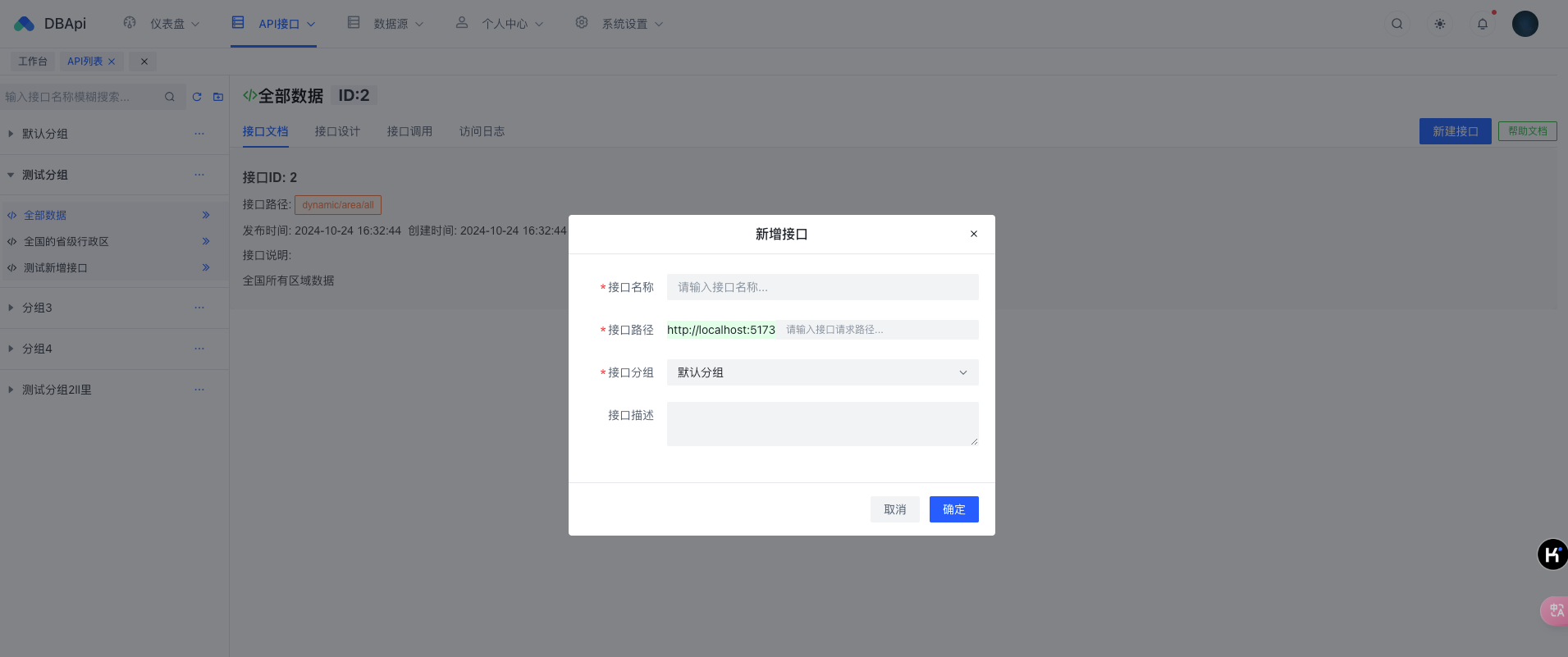Viewport: 1568px width, 657px height.
Task: Open the 个人中心 menu
Action: (x=500, y=24)
